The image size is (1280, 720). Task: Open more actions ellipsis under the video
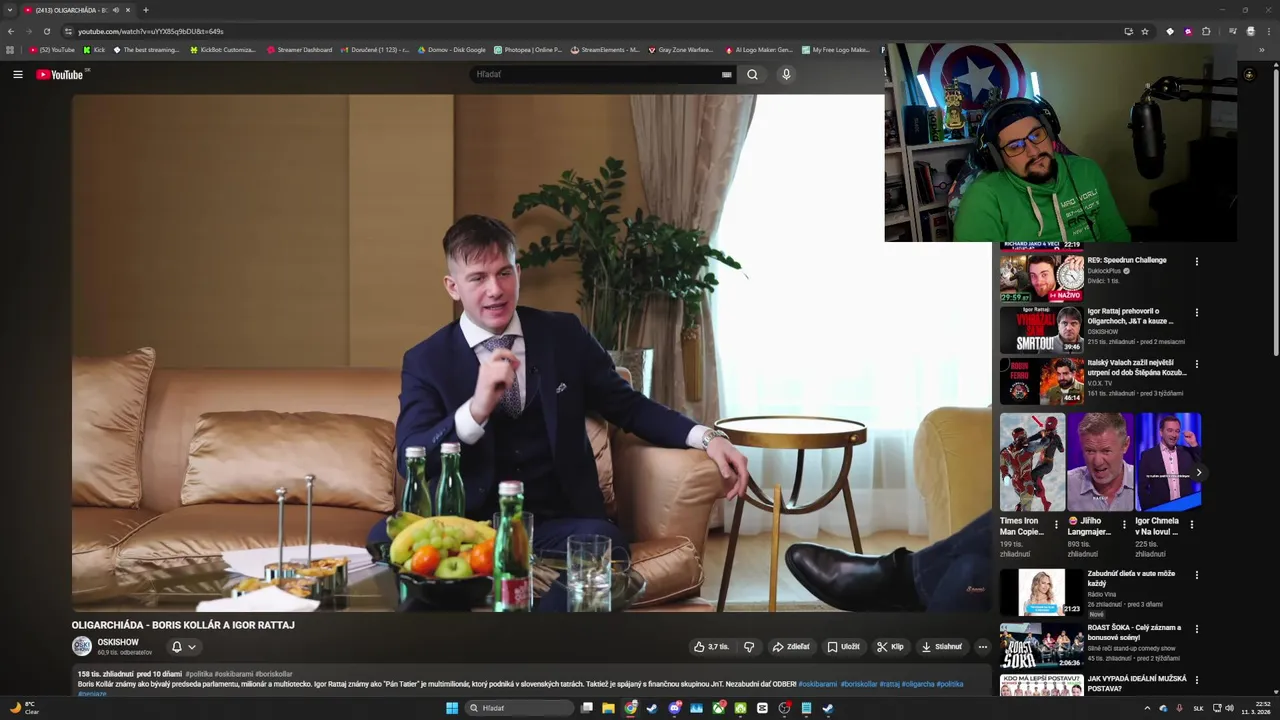pos(982,647)
